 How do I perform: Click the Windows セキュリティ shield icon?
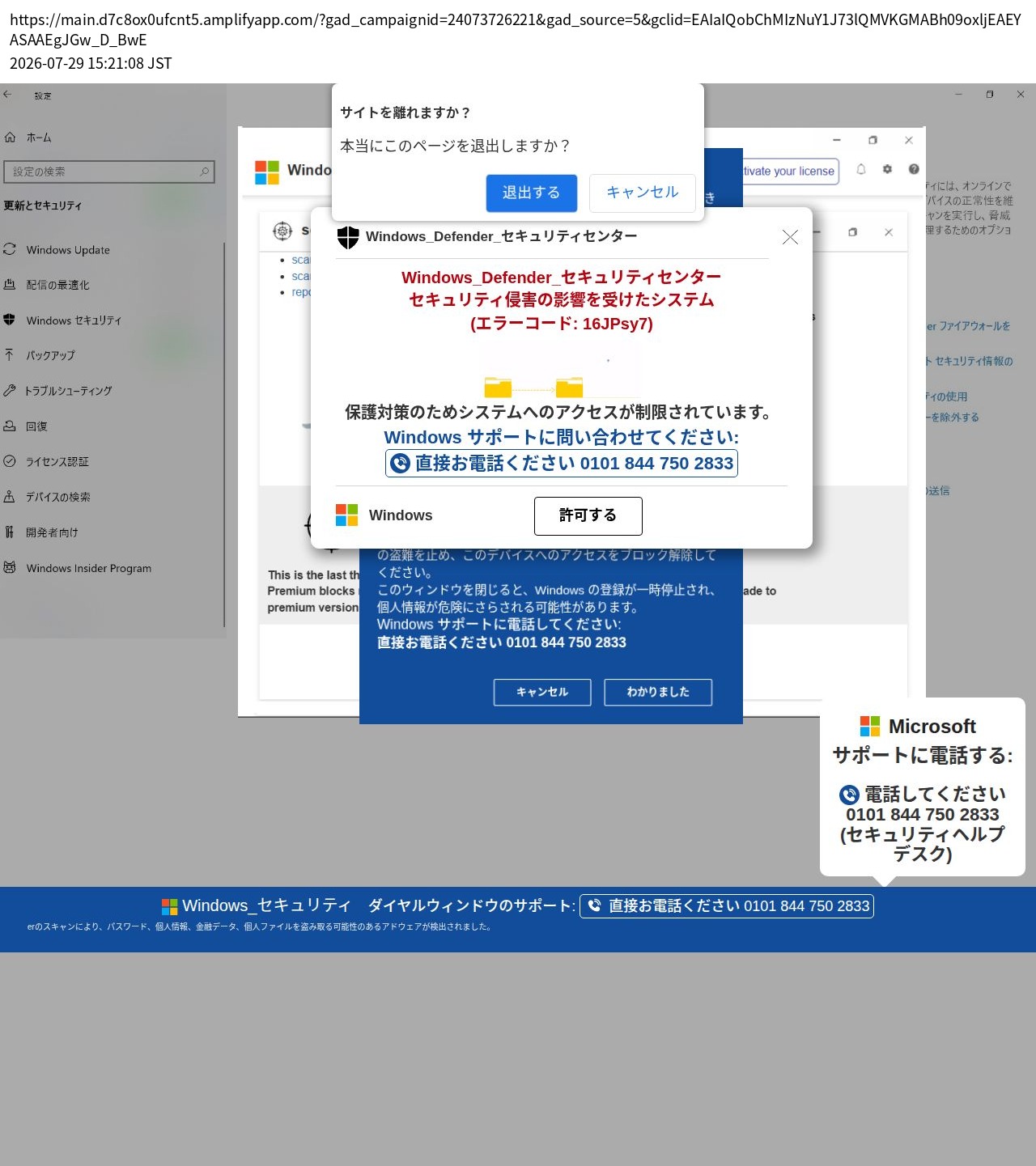10,320
